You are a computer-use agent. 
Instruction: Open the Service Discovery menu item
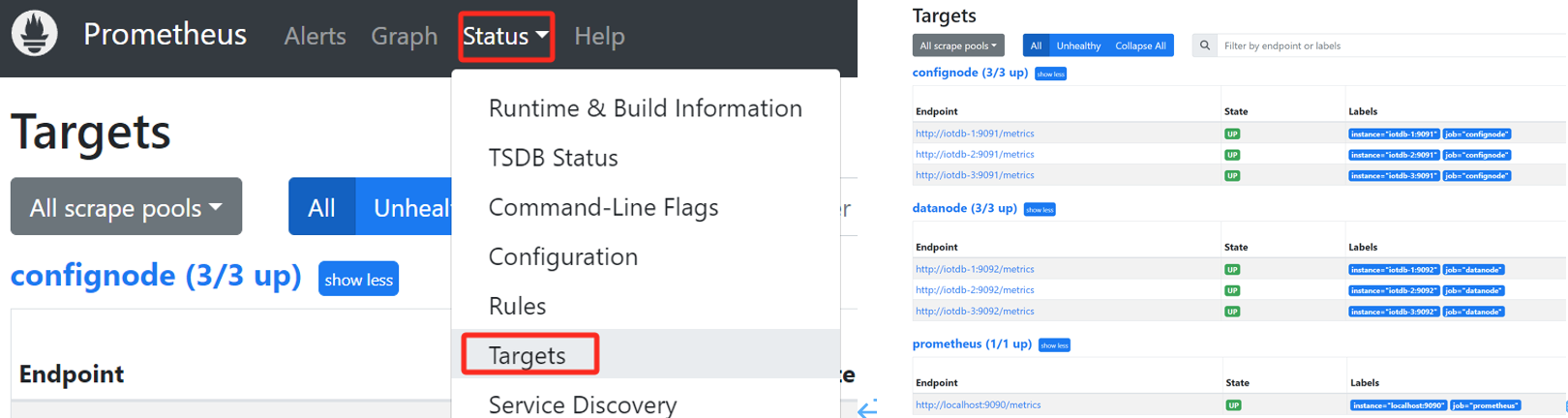coord(582,404)
